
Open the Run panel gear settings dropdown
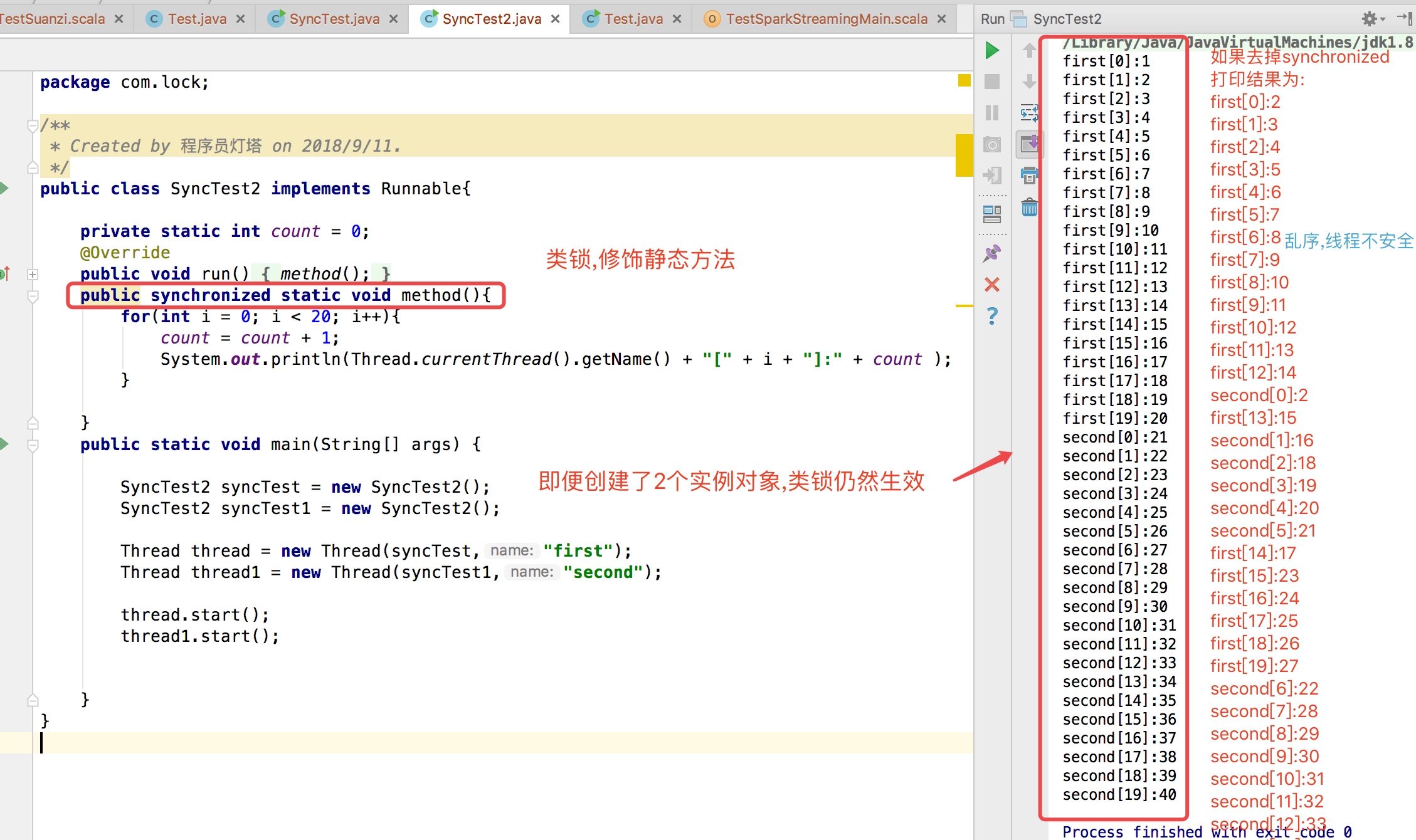tap(1372, 19)
